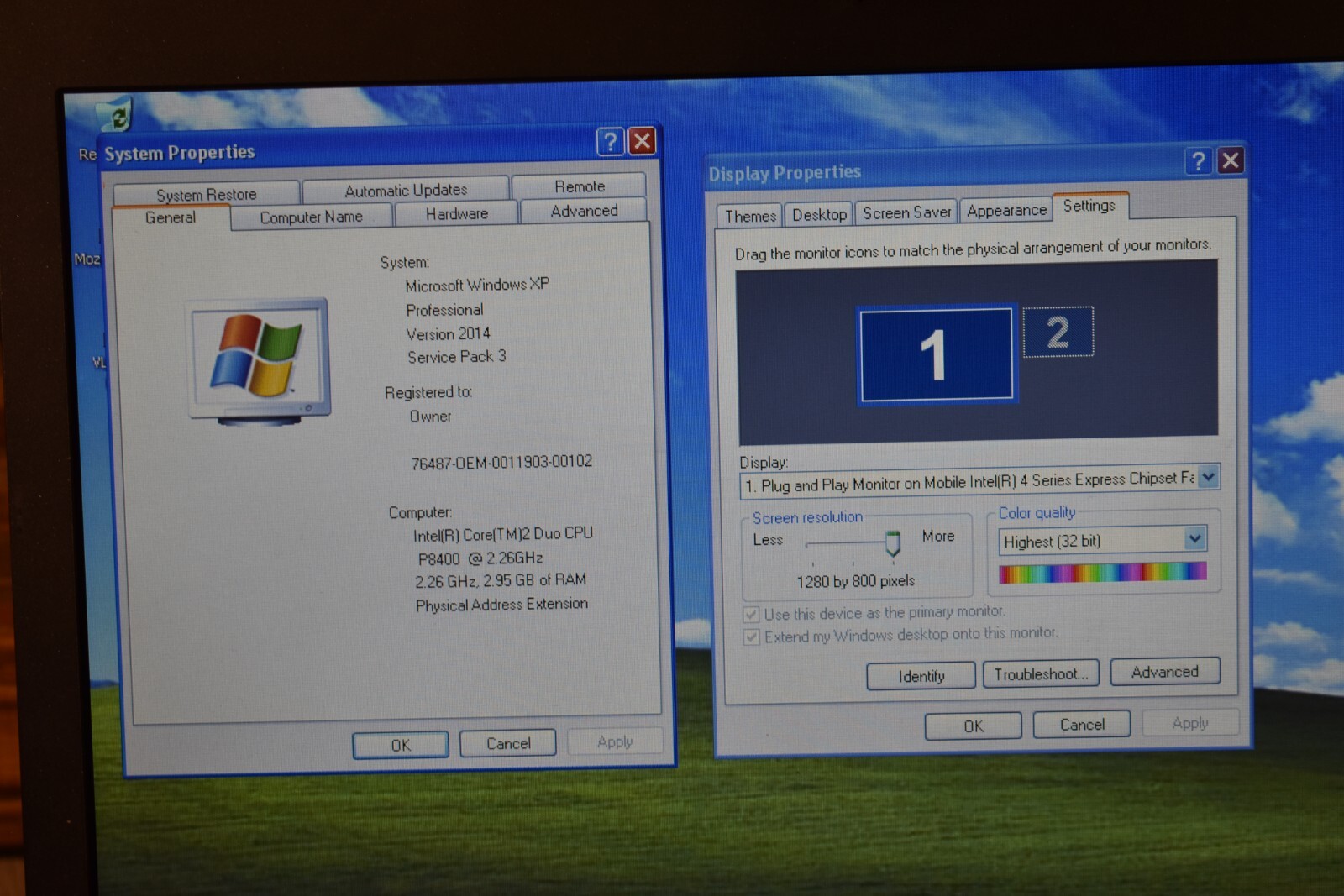Click the 'Microsoft Windows XP' text
Screen dimensions: 1344x896
477,286
